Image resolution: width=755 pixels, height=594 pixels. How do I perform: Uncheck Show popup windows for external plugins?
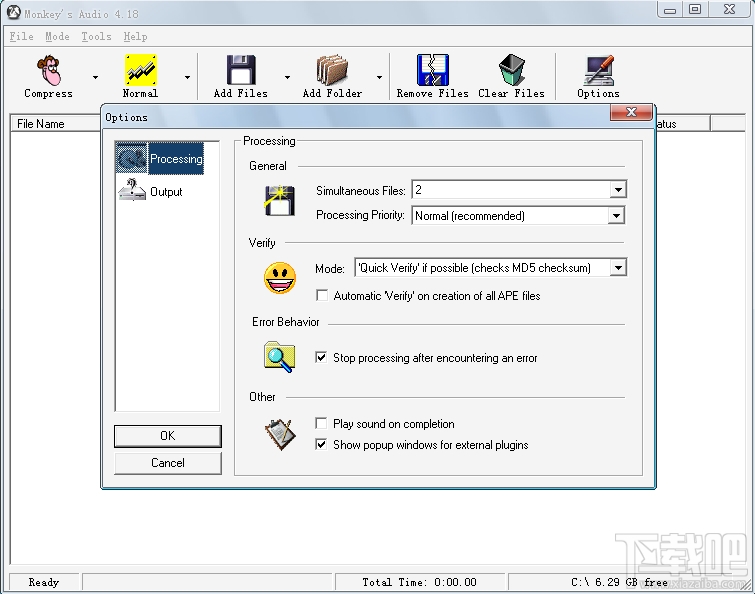click(x=321, y=444)
